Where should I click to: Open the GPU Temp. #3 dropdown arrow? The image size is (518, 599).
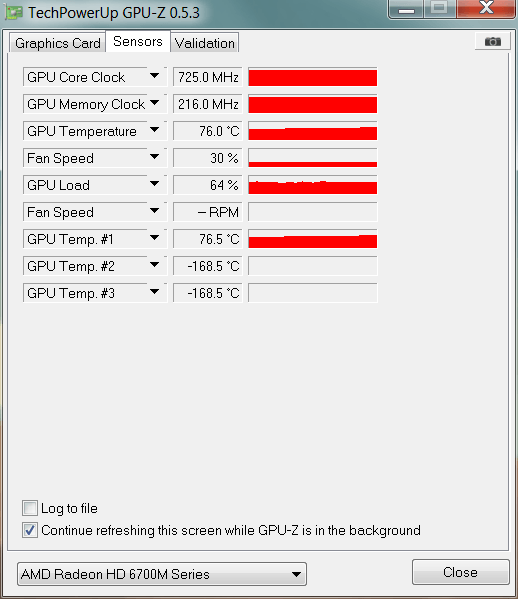pyautogui.click(x=154, y=292)
